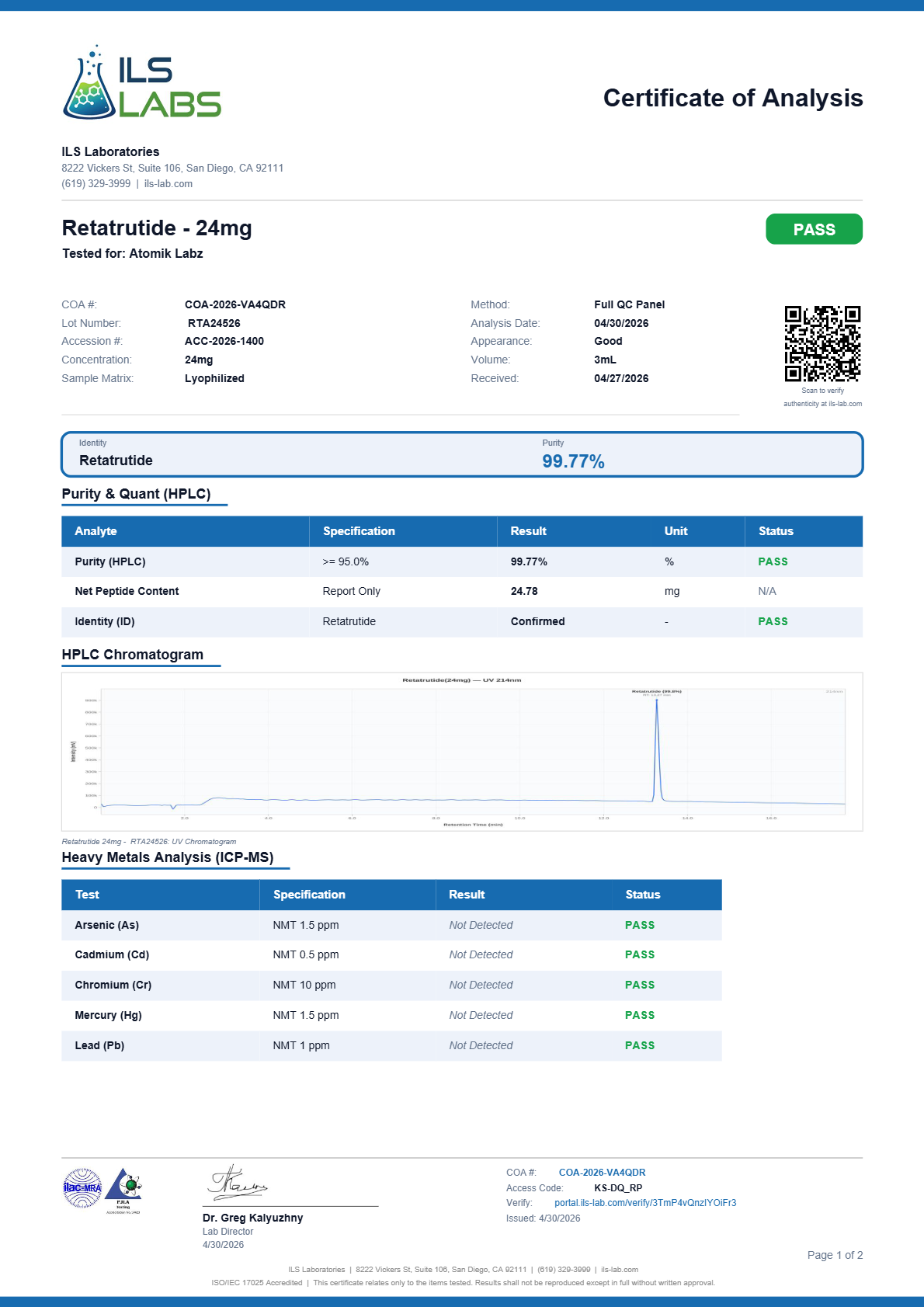Click the PASS status in Identity (ID) row

773,621
